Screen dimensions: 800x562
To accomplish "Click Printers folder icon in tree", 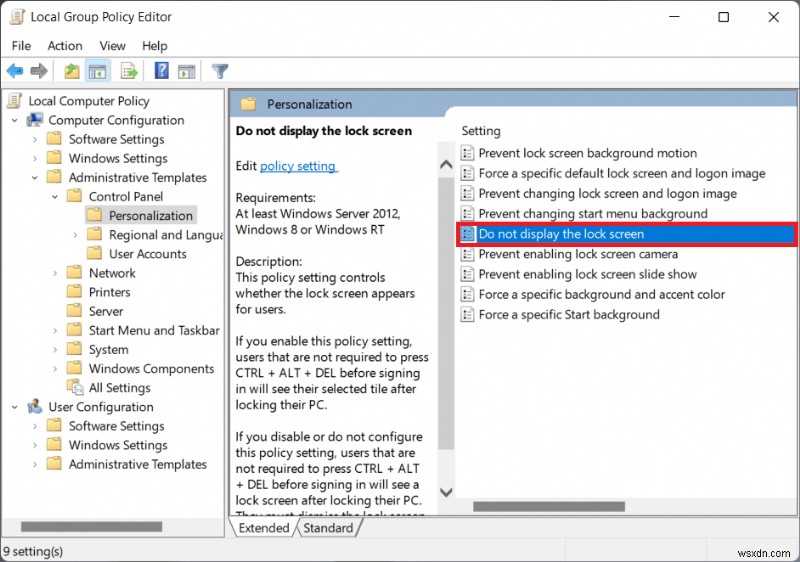I will (74, 292).
